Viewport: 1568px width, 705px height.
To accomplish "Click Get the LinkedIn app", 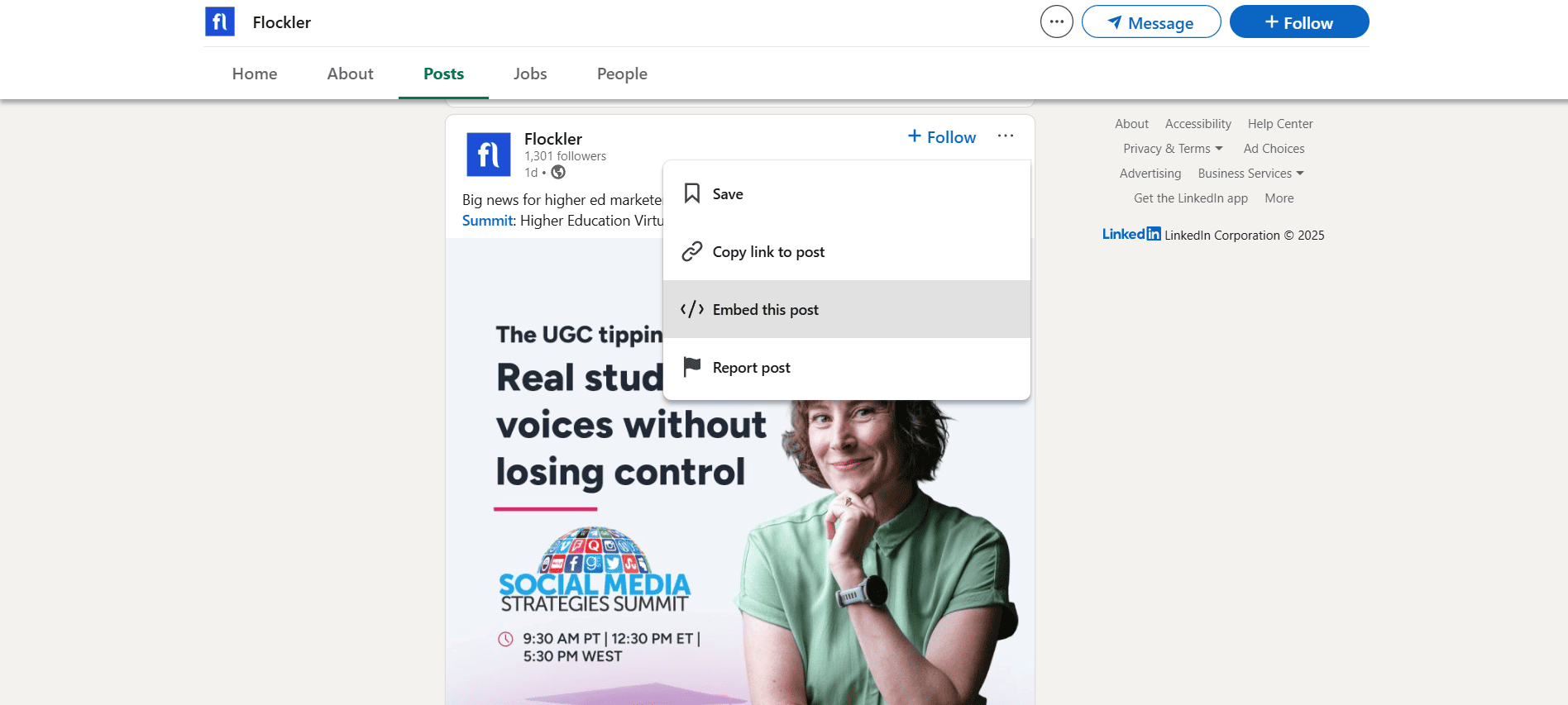I will 1190,198.
